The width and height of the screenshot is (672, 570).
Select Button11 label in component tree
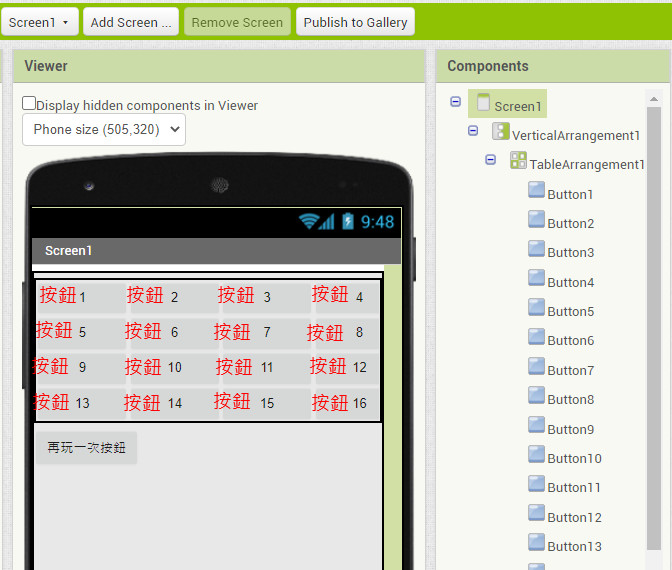pos(574,488)
